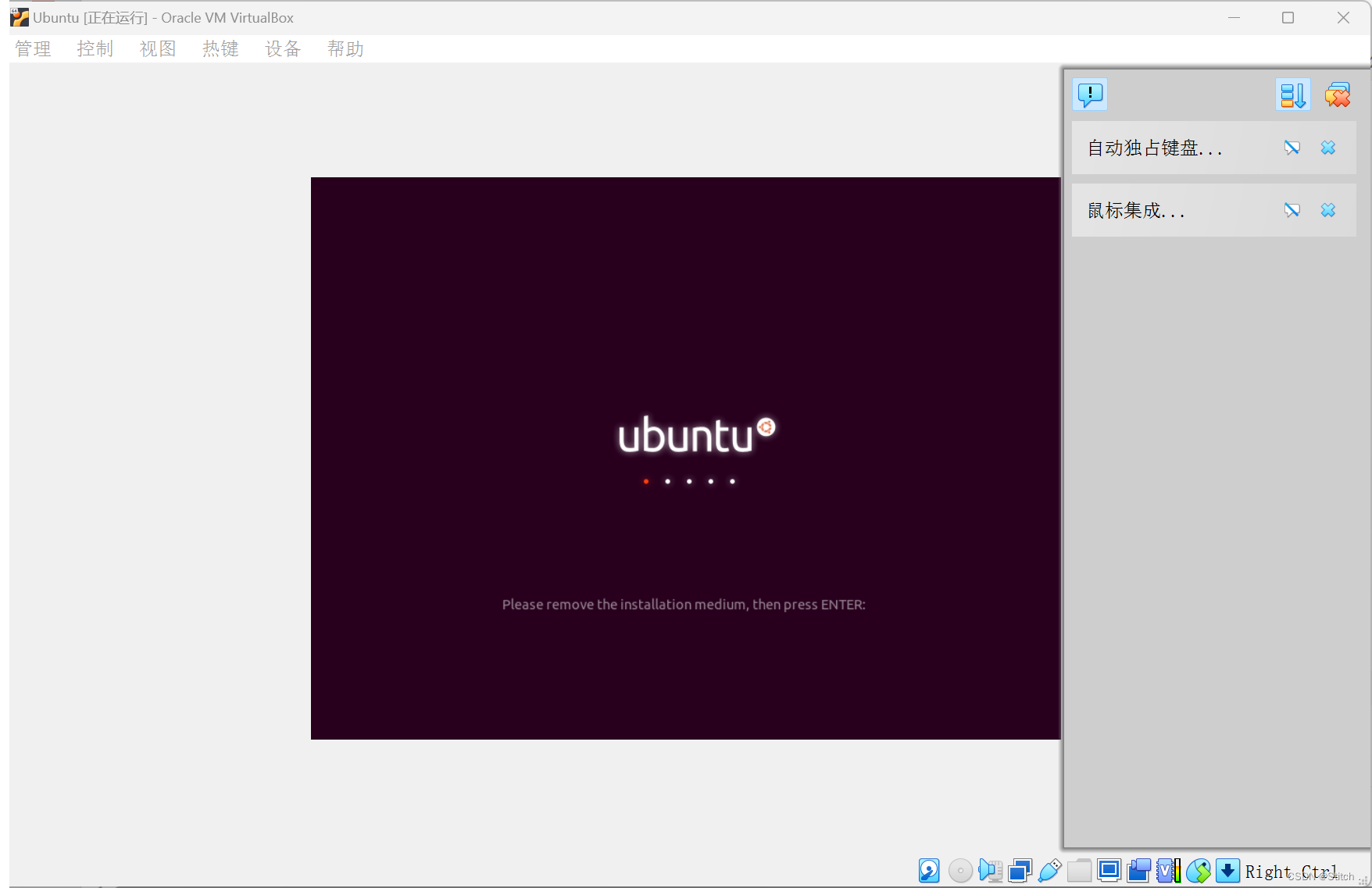This screenshot has width=1372, height=888.
Task: Click the keyboard capture arrow status icon
Action: tap(1227, 870)
